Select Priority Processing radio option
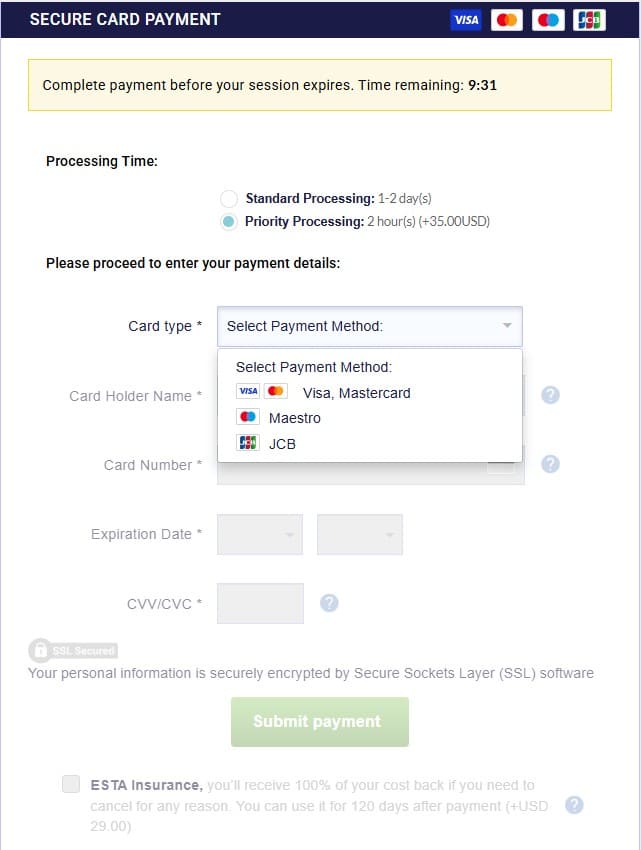Screen dimensions: 641x850 pyautogui.click(x=229, y=221)
